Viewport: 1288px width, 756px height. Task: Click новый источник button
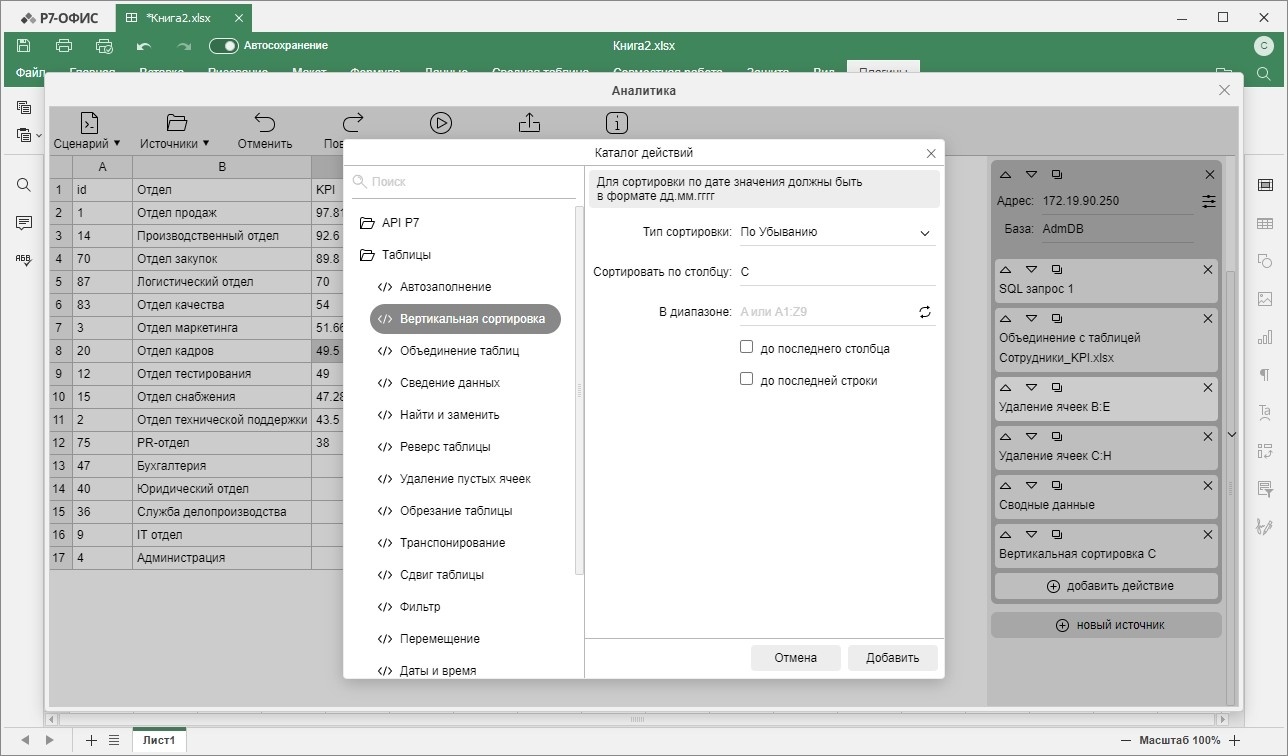pyautogui.click(x=1106, y=625)
